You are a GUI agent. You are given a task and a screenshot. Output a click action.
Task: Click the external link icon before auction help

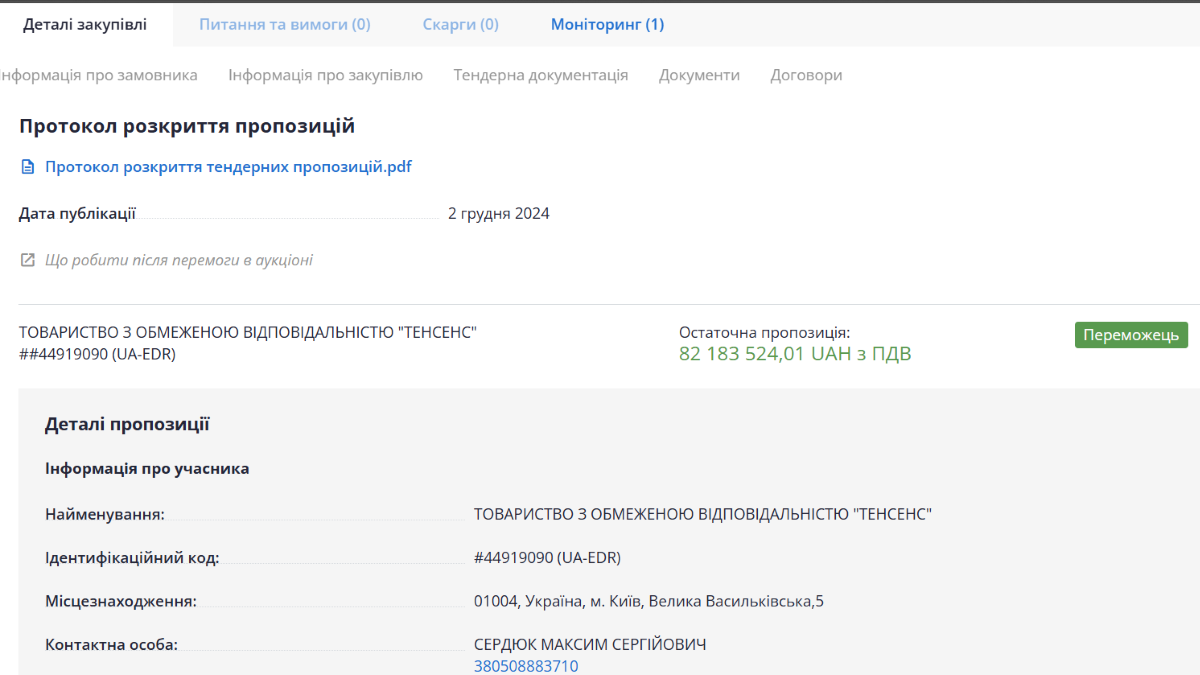click(28, 260)
